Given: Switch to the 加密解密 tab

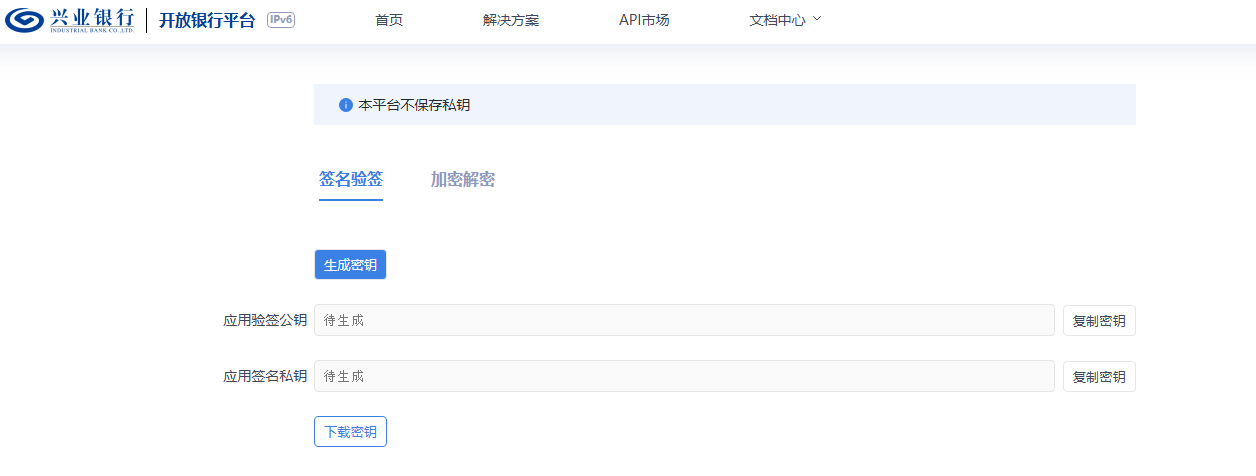Looking at the screenshot, I should point(463,180).
